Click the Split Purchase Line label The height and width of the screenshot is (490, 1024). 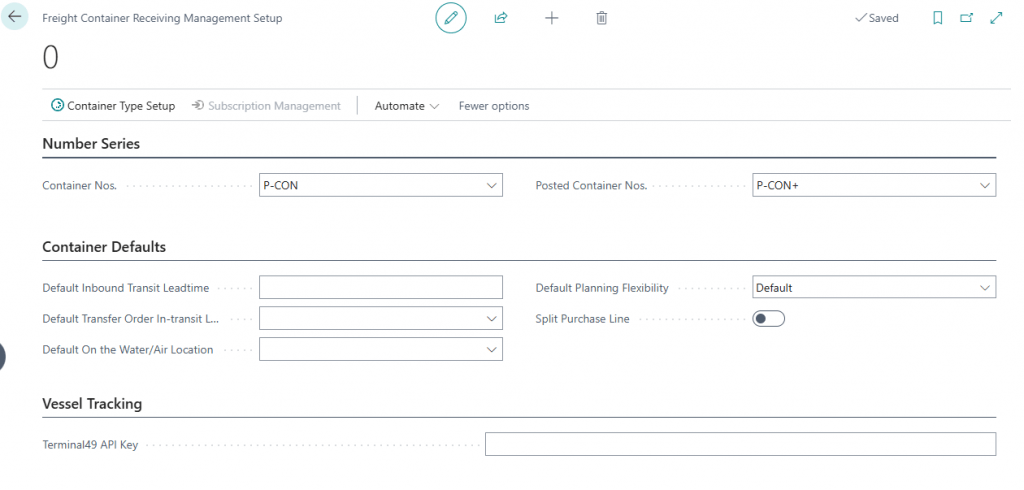coord(583,319)
